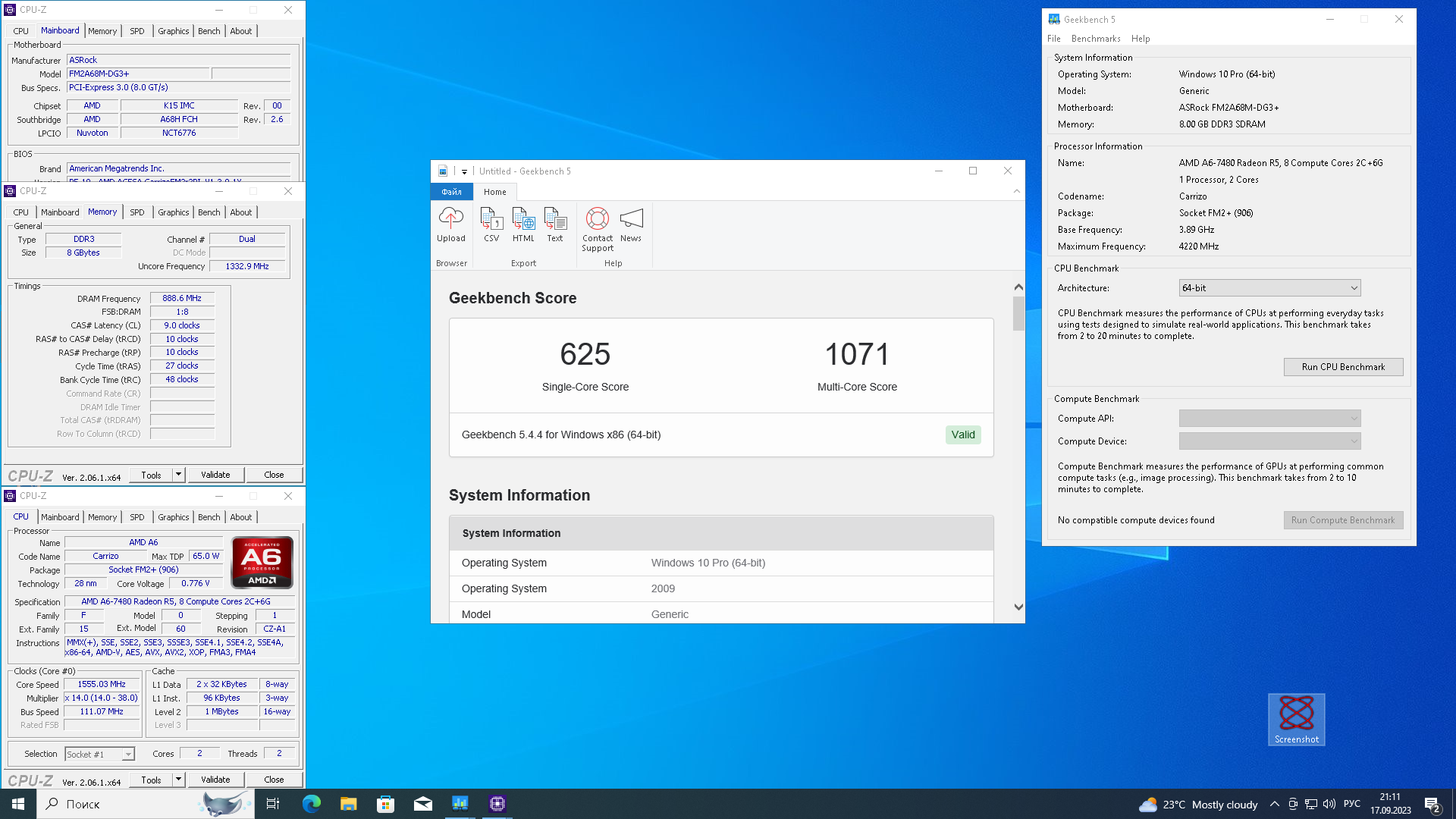Open the Compute API dropdown
Screen dimensions: 1456x819
(x=1269, y=419)
